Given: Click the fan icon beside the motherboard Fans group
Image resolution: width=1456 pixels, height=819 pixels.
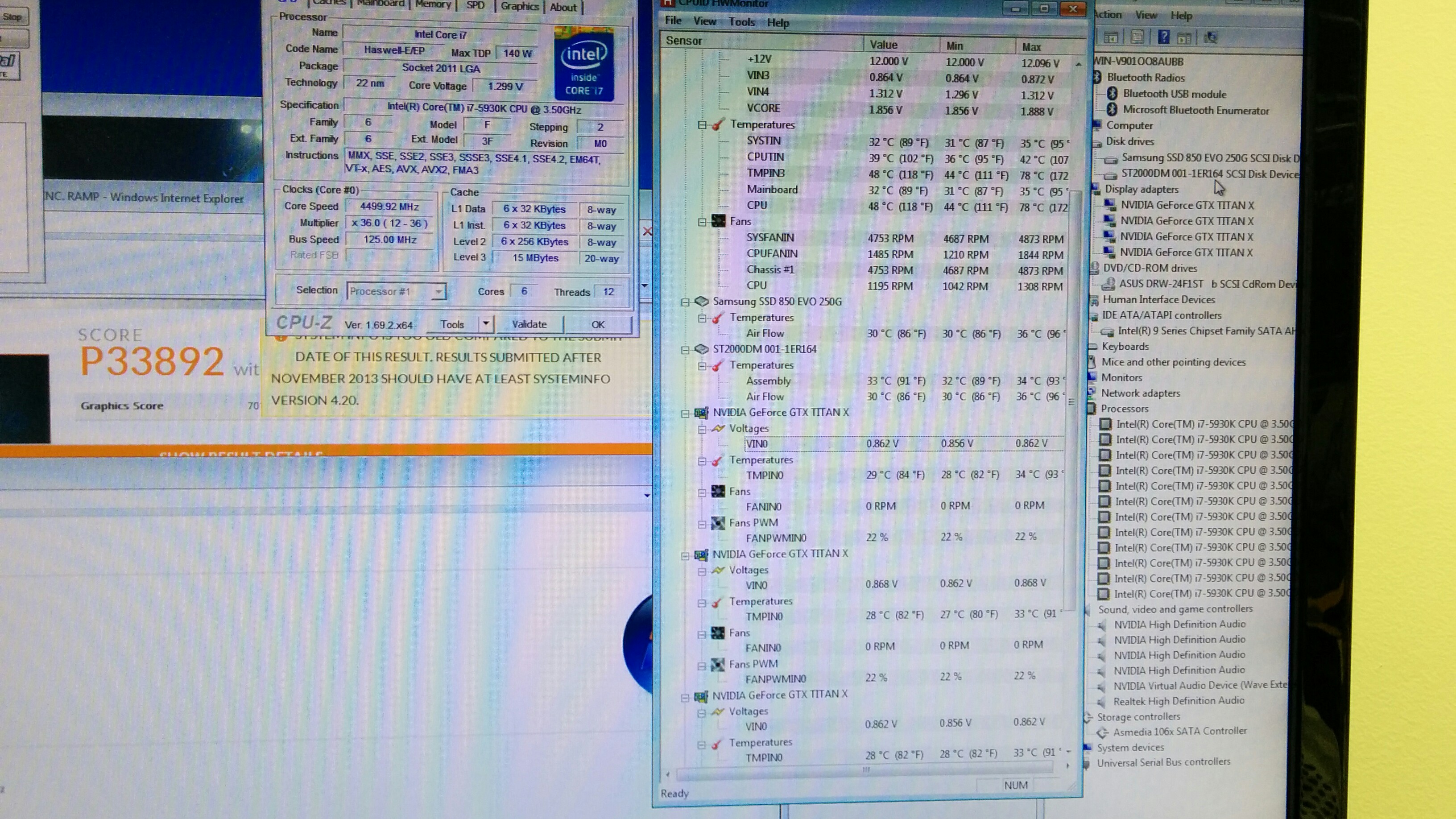Looking at the screenshot, I should (718, 221).
